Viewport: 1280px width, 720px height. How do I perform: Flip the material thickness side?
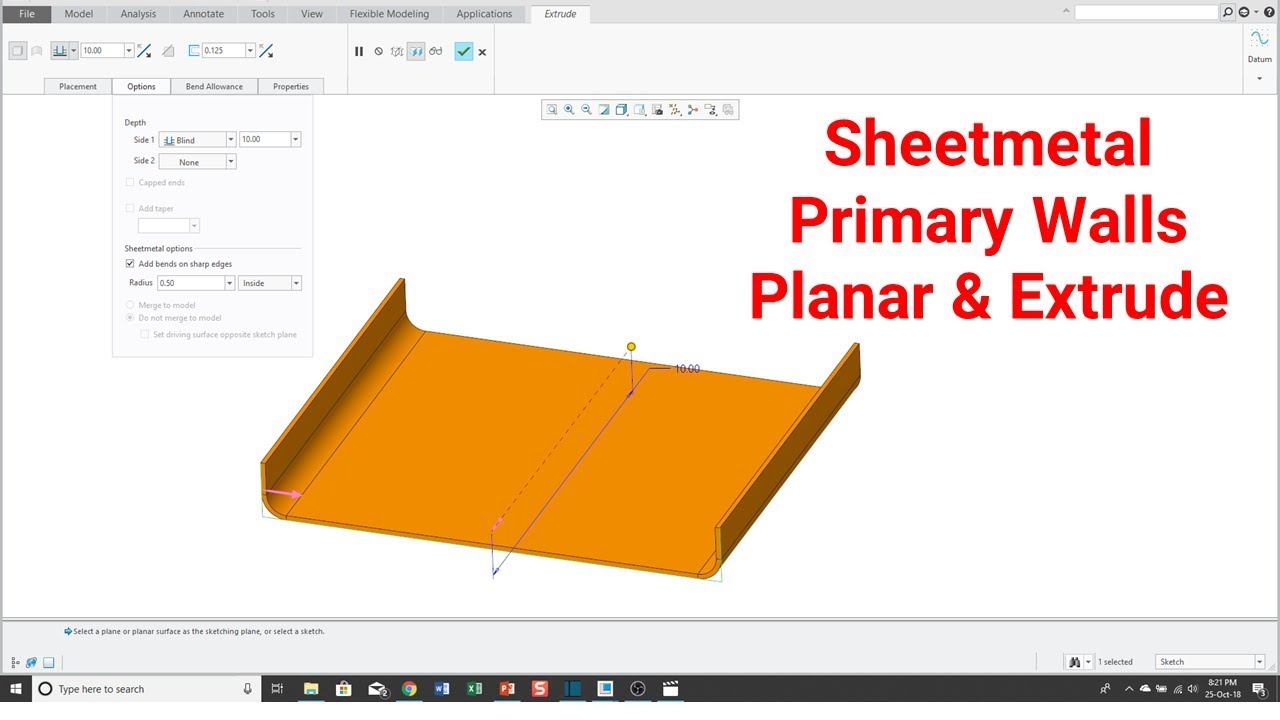266,50
